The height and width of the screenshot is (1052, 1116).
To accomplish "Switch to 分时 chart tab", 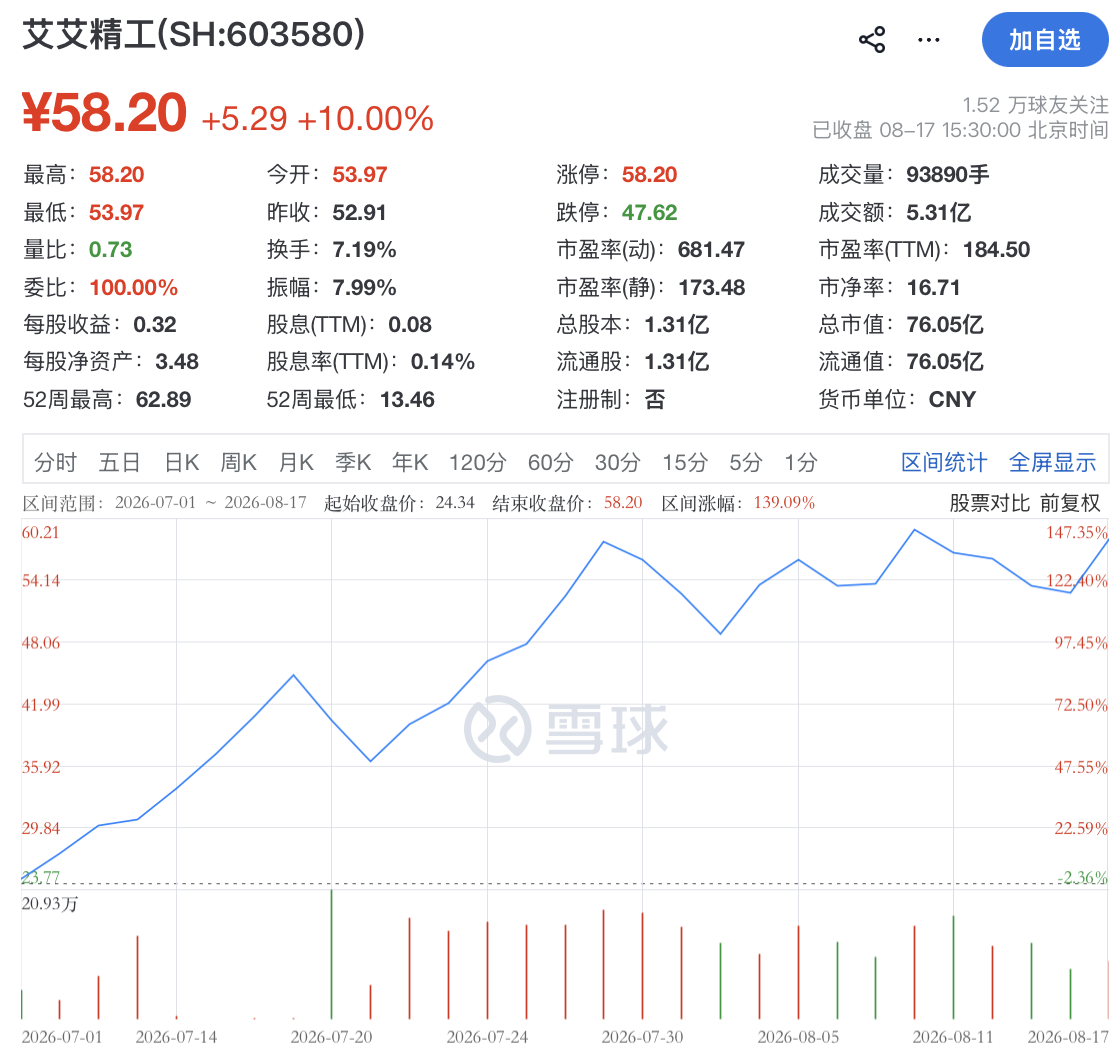I will click(56, 463).
